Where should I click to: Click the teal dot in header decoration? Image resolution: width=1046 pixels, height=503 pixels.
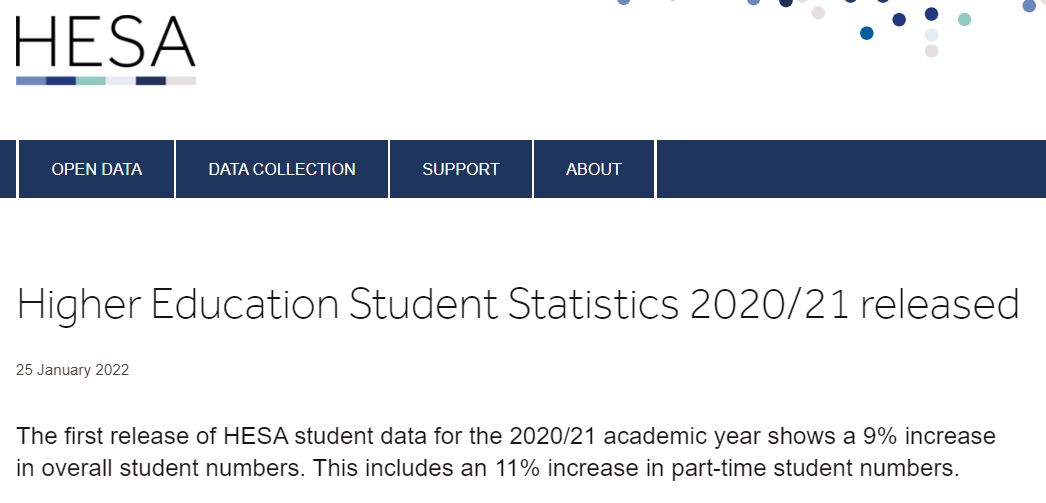coord(964,19)
